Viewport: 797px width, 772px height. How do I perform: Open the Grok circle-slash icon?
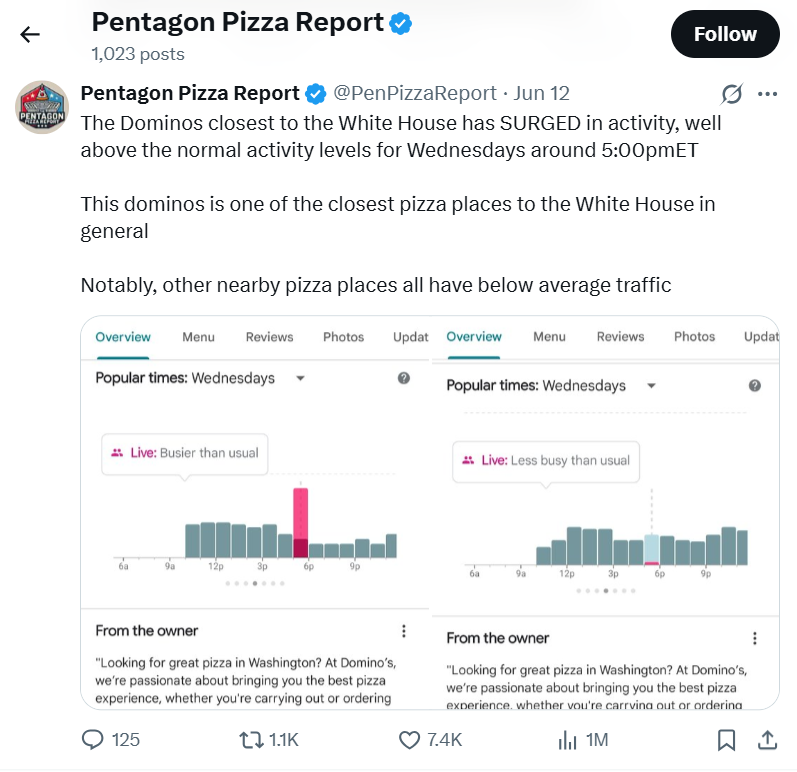coord(732,94)
